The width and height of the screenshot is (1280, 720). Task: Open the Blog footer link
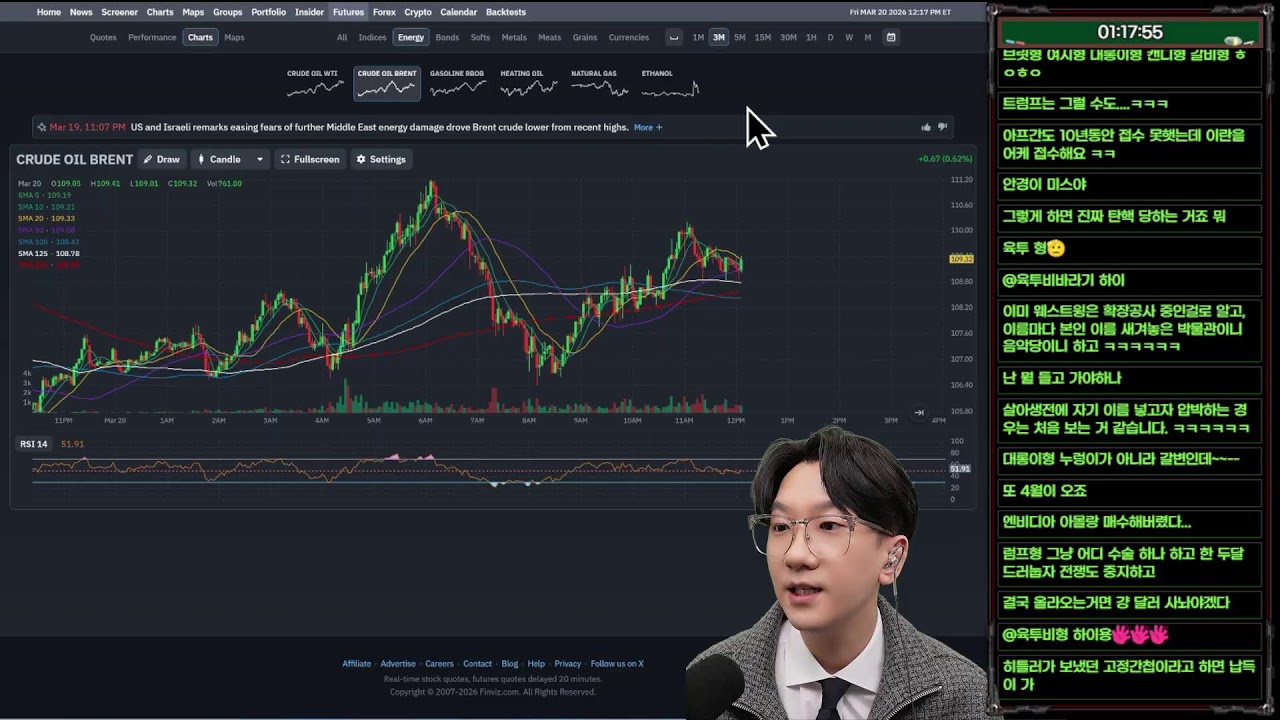click(510, 664)
